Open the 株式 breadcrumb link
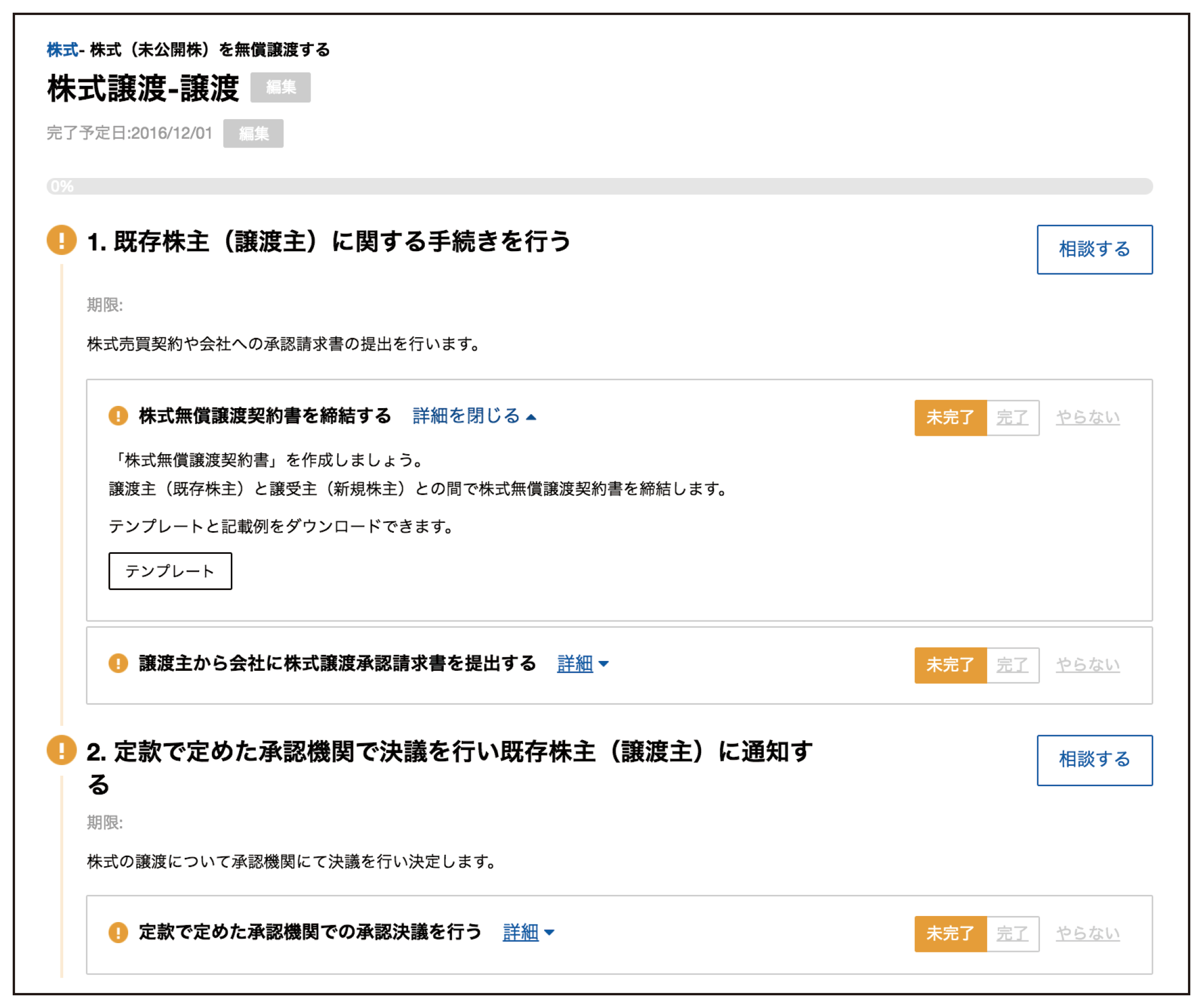Screen dimensions: 1203x1008 62,50
